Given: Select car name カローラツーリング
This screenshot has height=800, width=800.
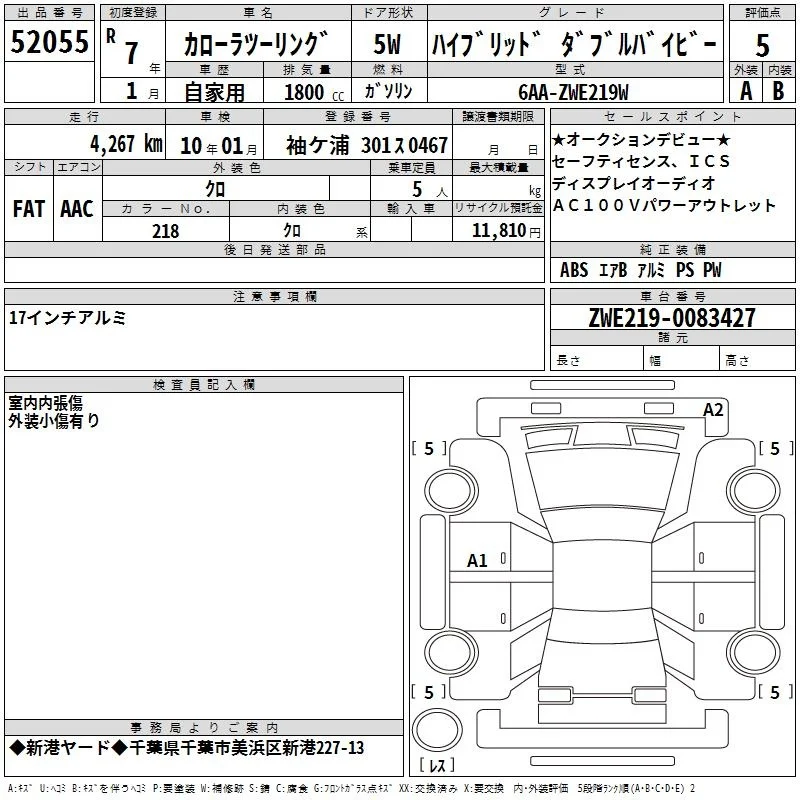Looking at the screenshot, I should (x=255, y=44).
